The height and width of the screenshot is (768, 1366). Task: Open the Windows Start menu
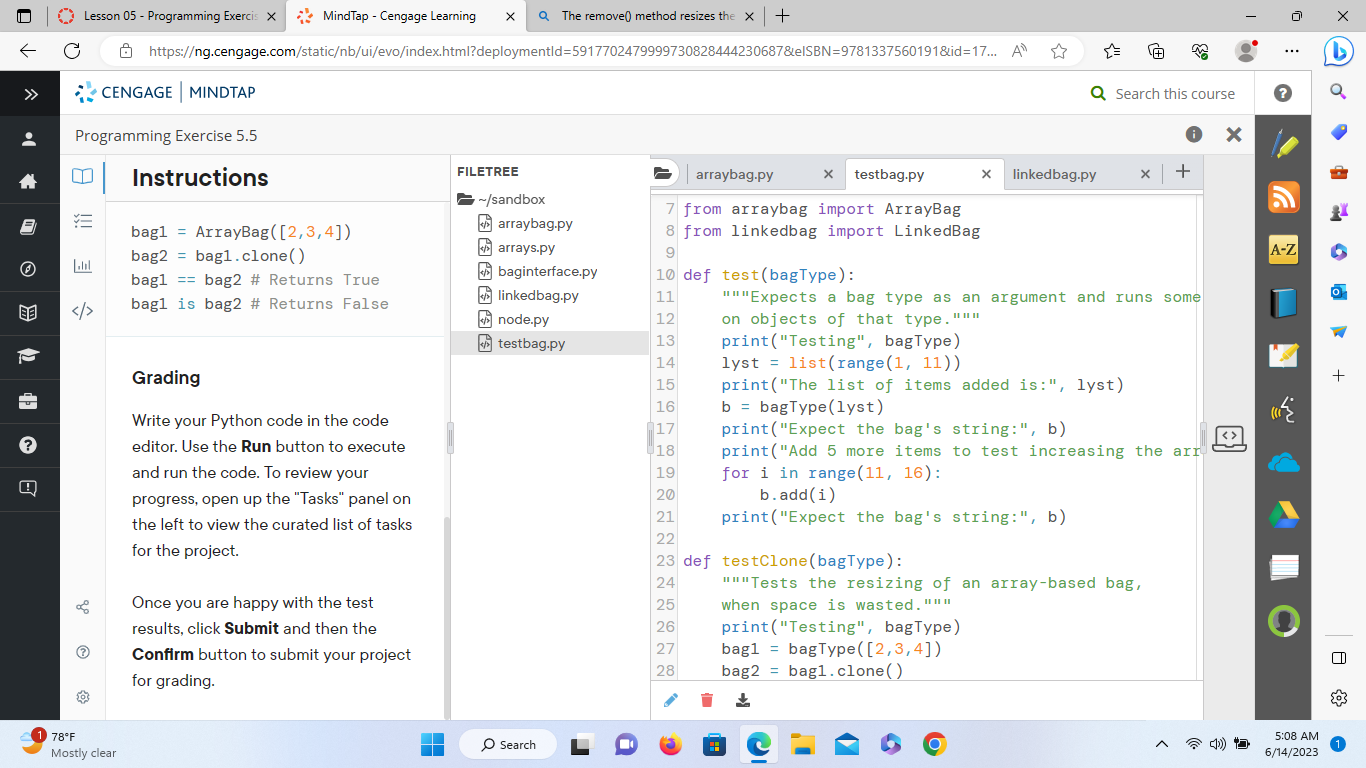[x=432, y=744]
